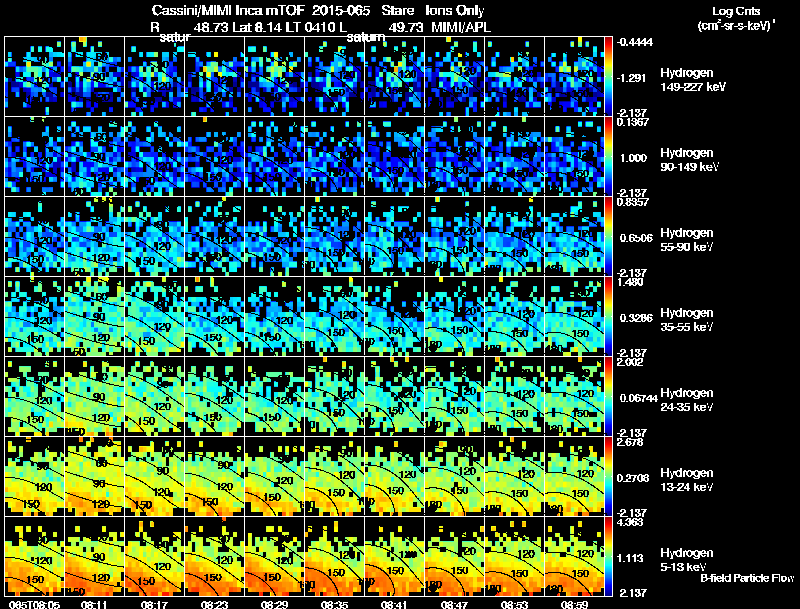
Task: Open the 5-13 keV panel above 08:23
Action: tap(214, 556)
